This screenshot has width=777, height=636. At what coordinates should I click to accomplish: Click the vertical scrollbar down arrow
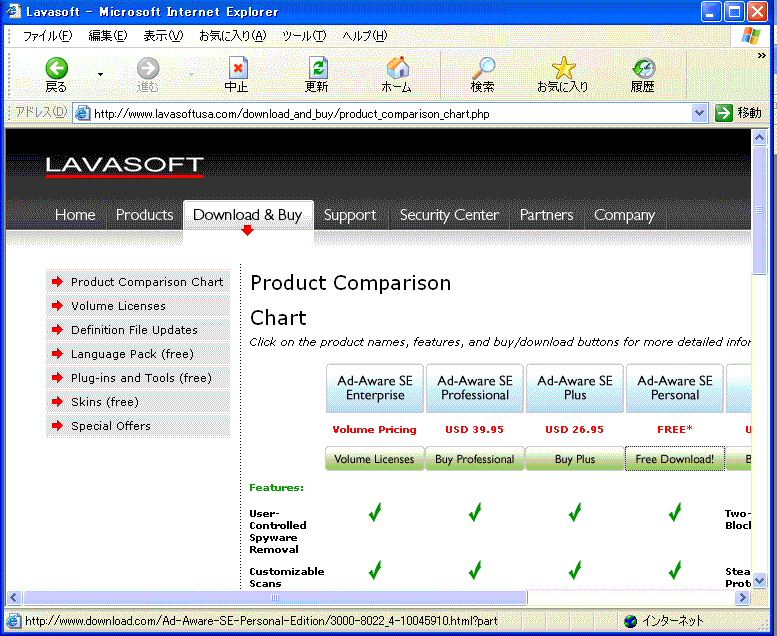(x=759, y=579)
